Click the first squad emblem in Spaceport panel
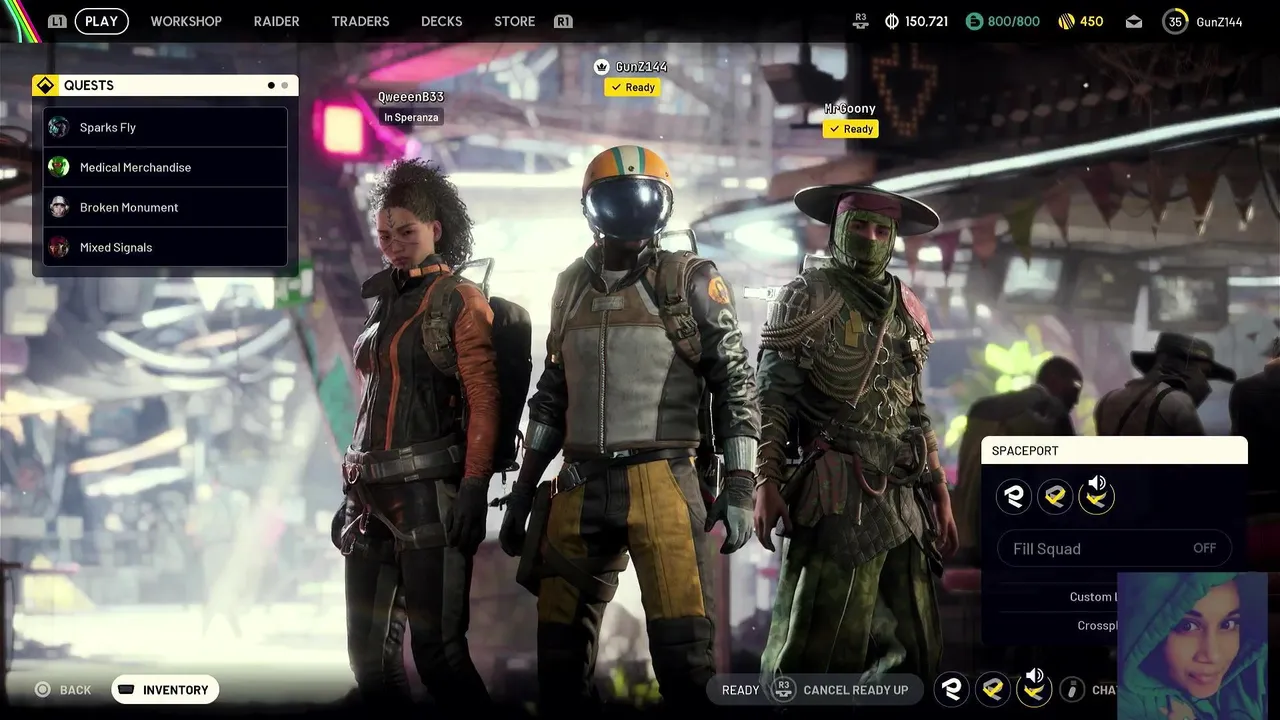Screen dimensions: 1280x720 click(1014, 496)
